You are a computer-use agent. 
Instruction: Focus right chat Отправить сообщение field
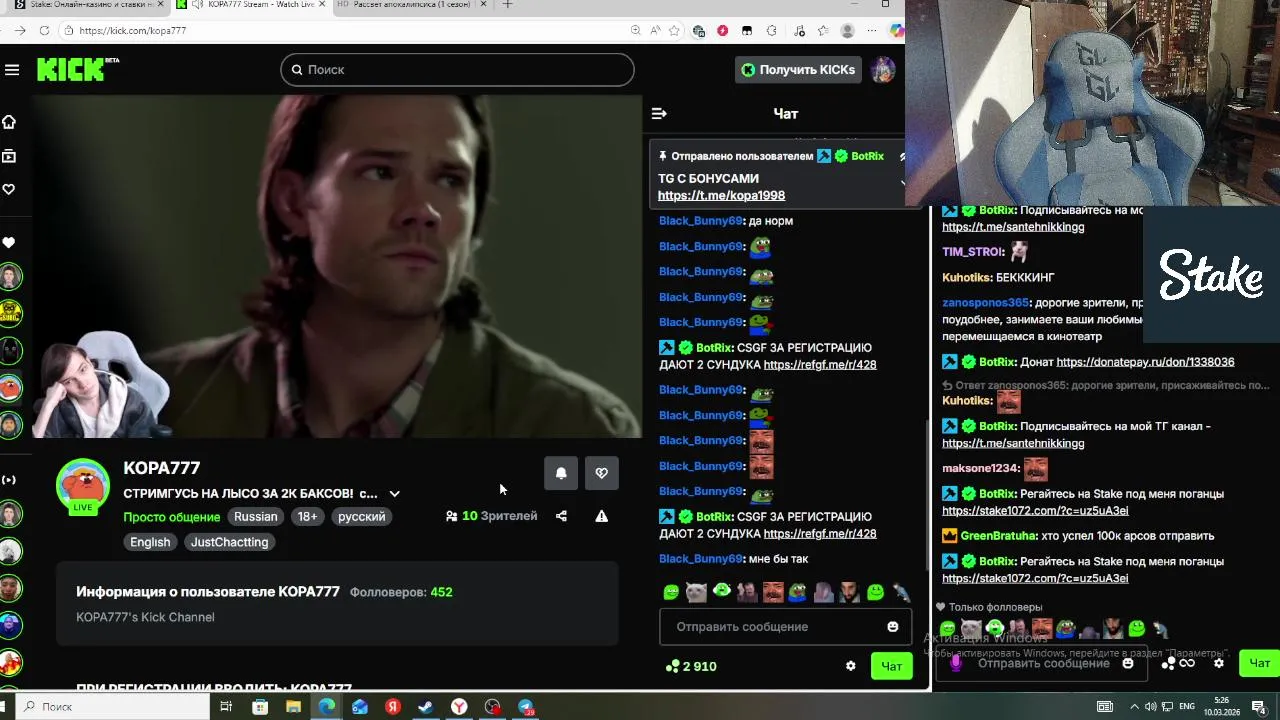[1043, 663]
